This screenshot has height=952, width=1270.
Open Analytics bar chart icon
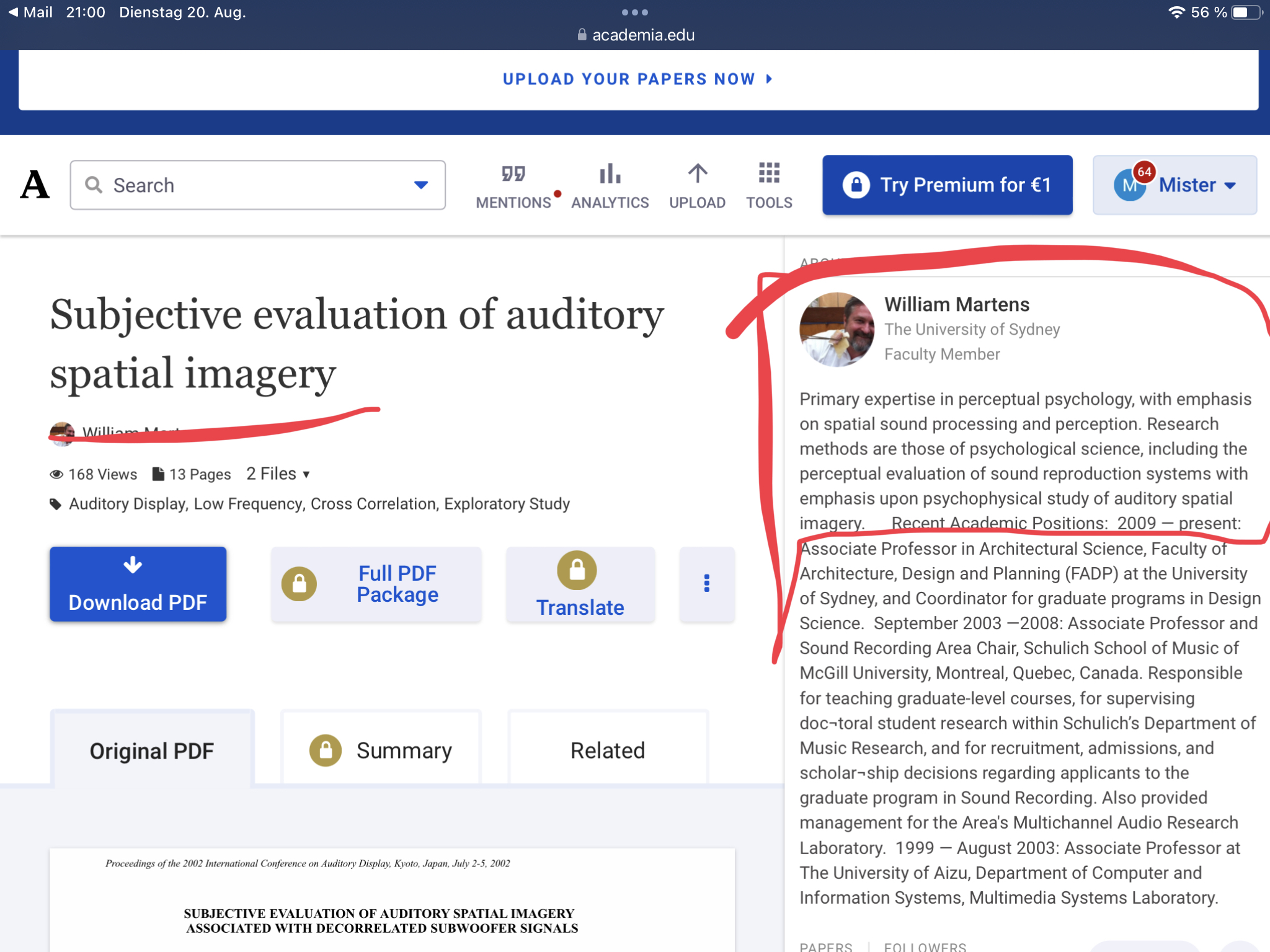(x=610, y=174)
